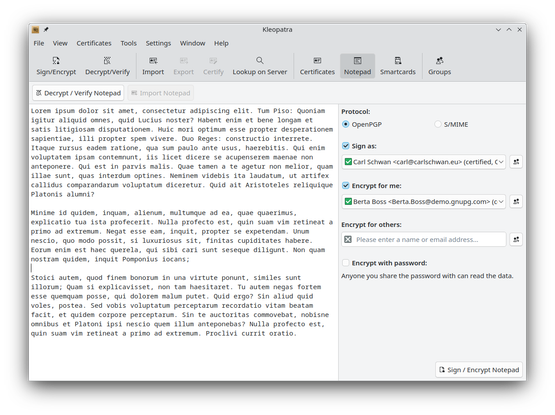Image resolution: width=555 pixels, height=415 pixels.
Task: Open the Groups toolbar item
Action: [x=439, y=66]
